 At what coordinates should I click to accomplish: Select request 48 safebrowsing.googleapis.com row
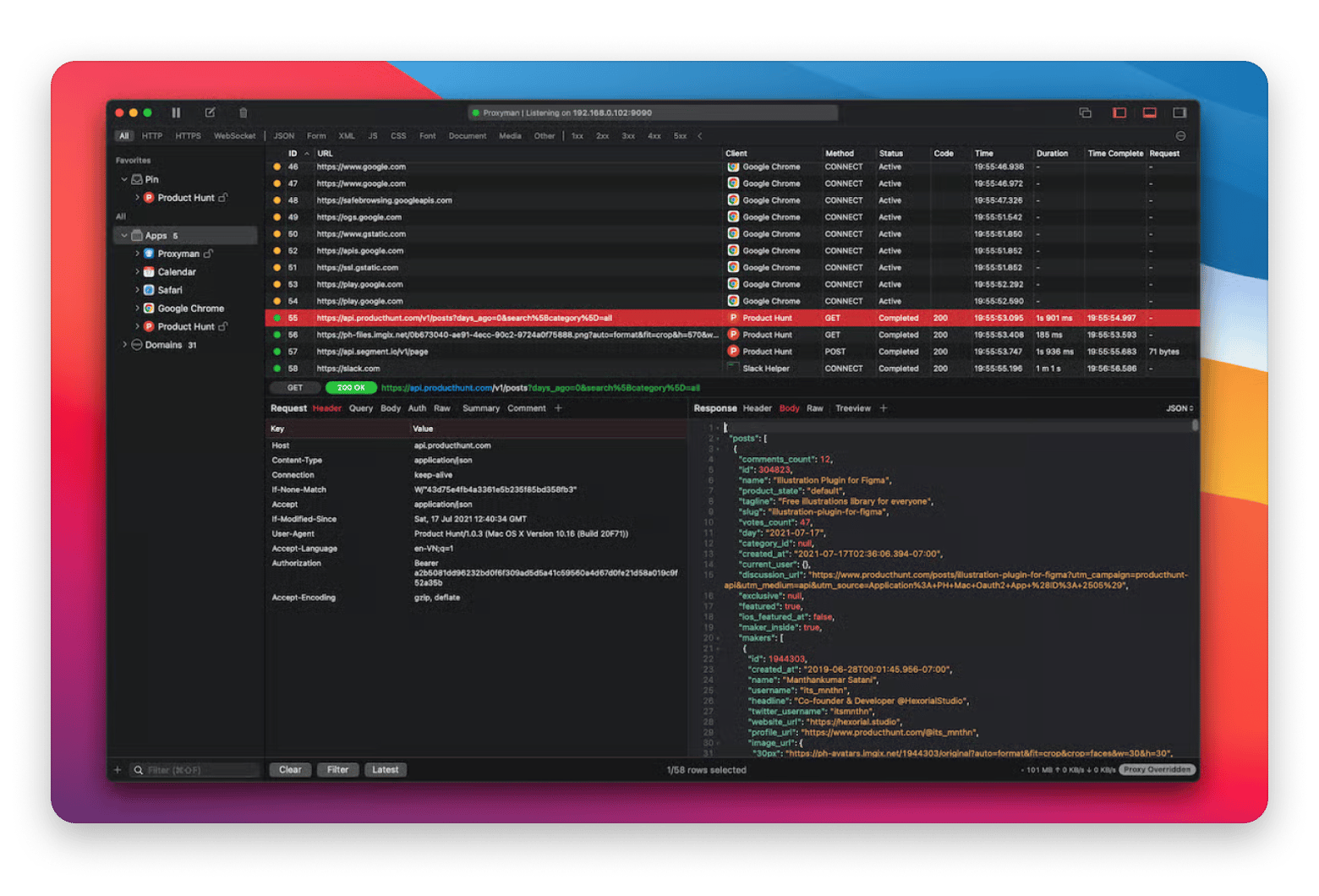732,200
